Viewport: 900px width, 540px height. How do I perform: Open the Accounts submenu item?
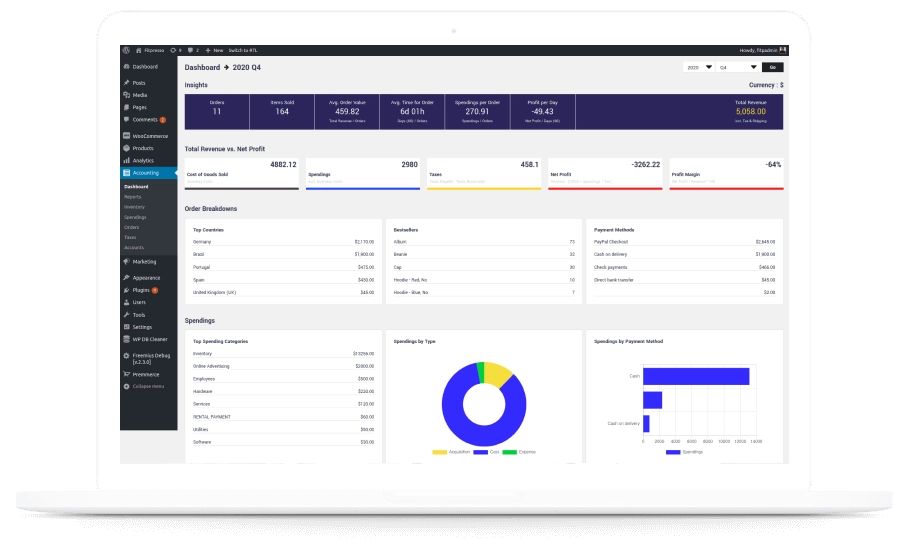134,248
